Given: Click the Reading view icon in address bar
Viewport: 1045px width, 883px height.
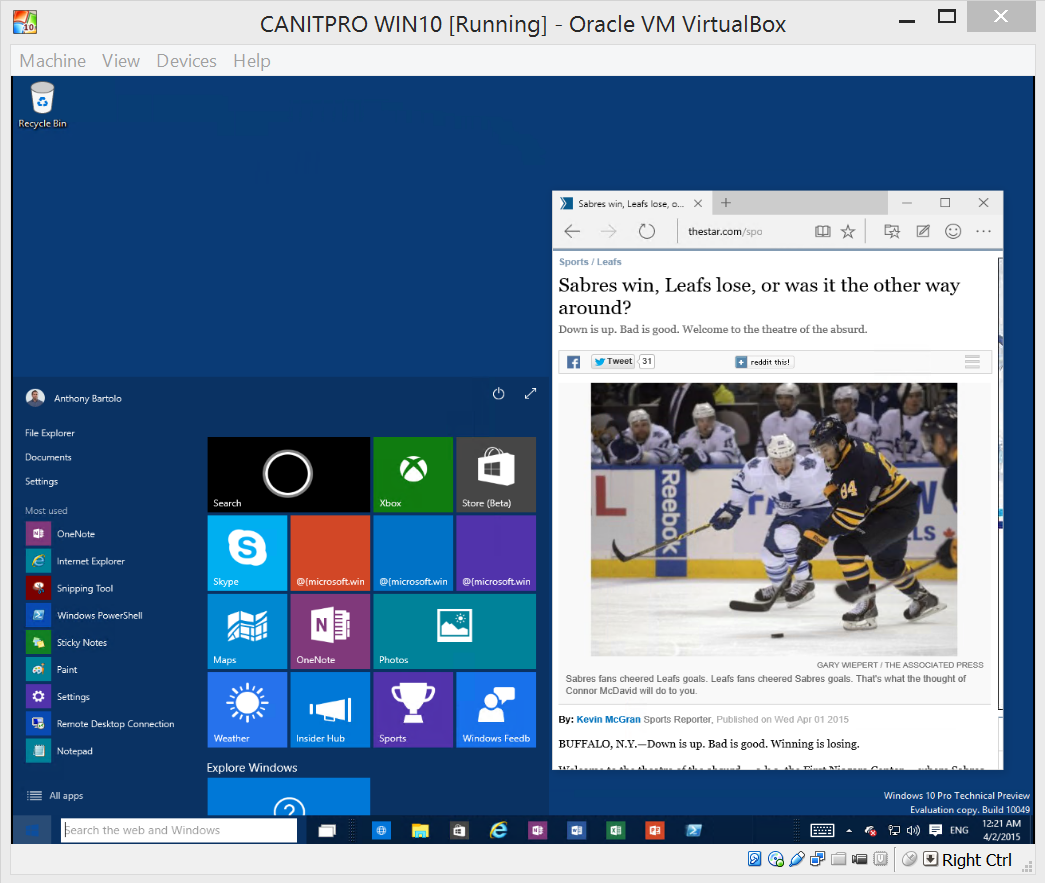Looking at the screenshot, I should pyautogui.click(x=822, y=232).
